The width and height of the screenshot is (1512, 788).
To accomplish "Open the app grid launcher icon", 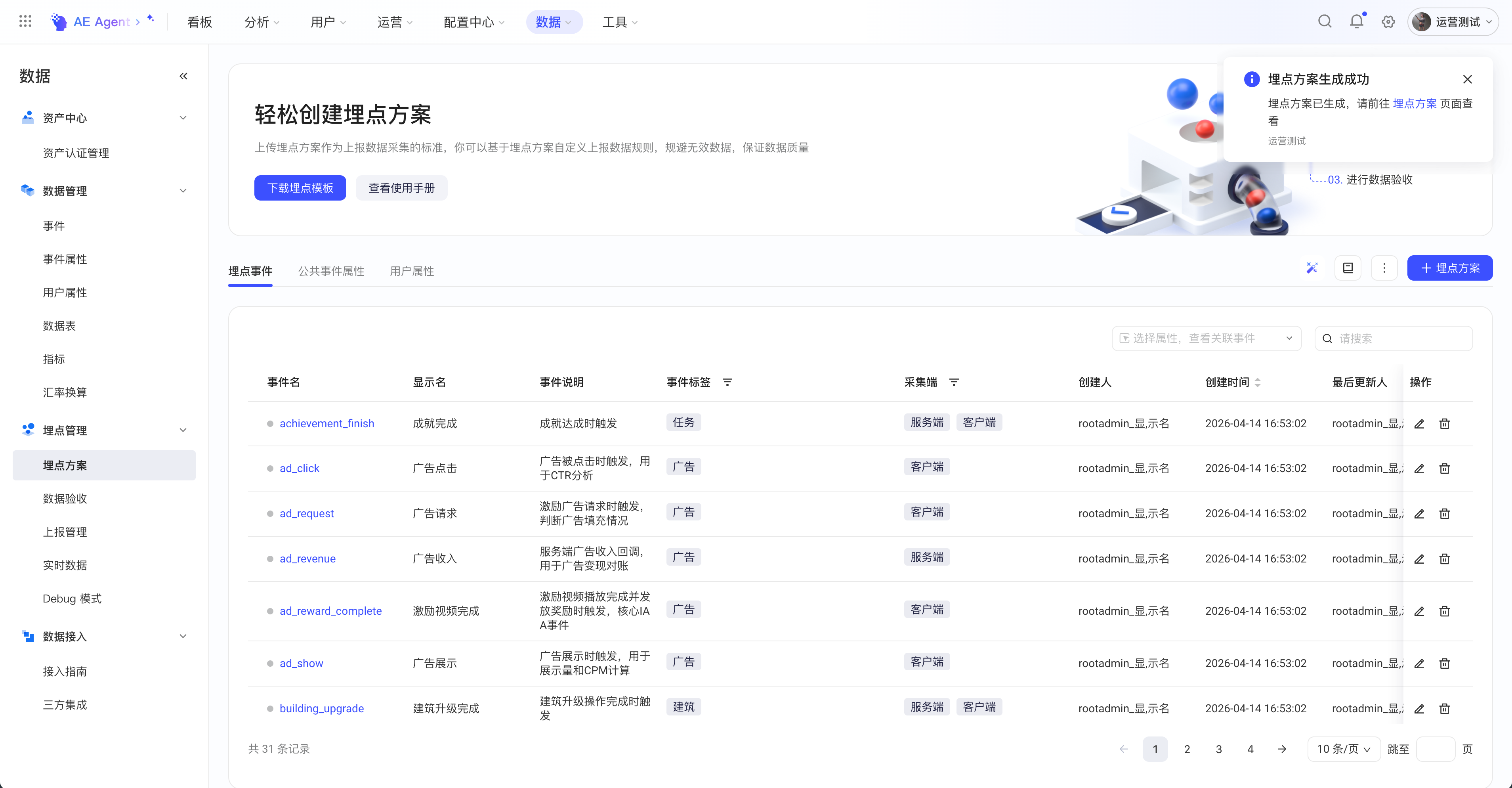I will pyautogui.click(x=25, y=22).
